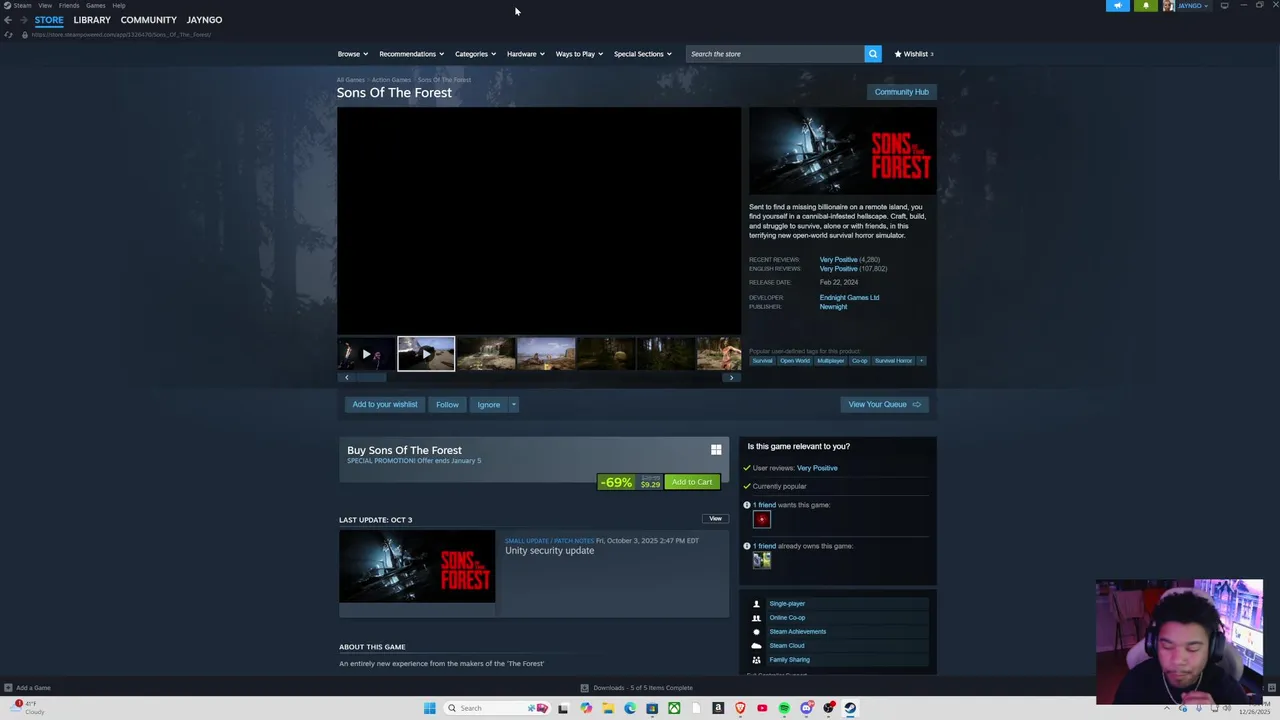The image size is (1280, 720).
Task: Open the View menu
Action: (45, 6)
